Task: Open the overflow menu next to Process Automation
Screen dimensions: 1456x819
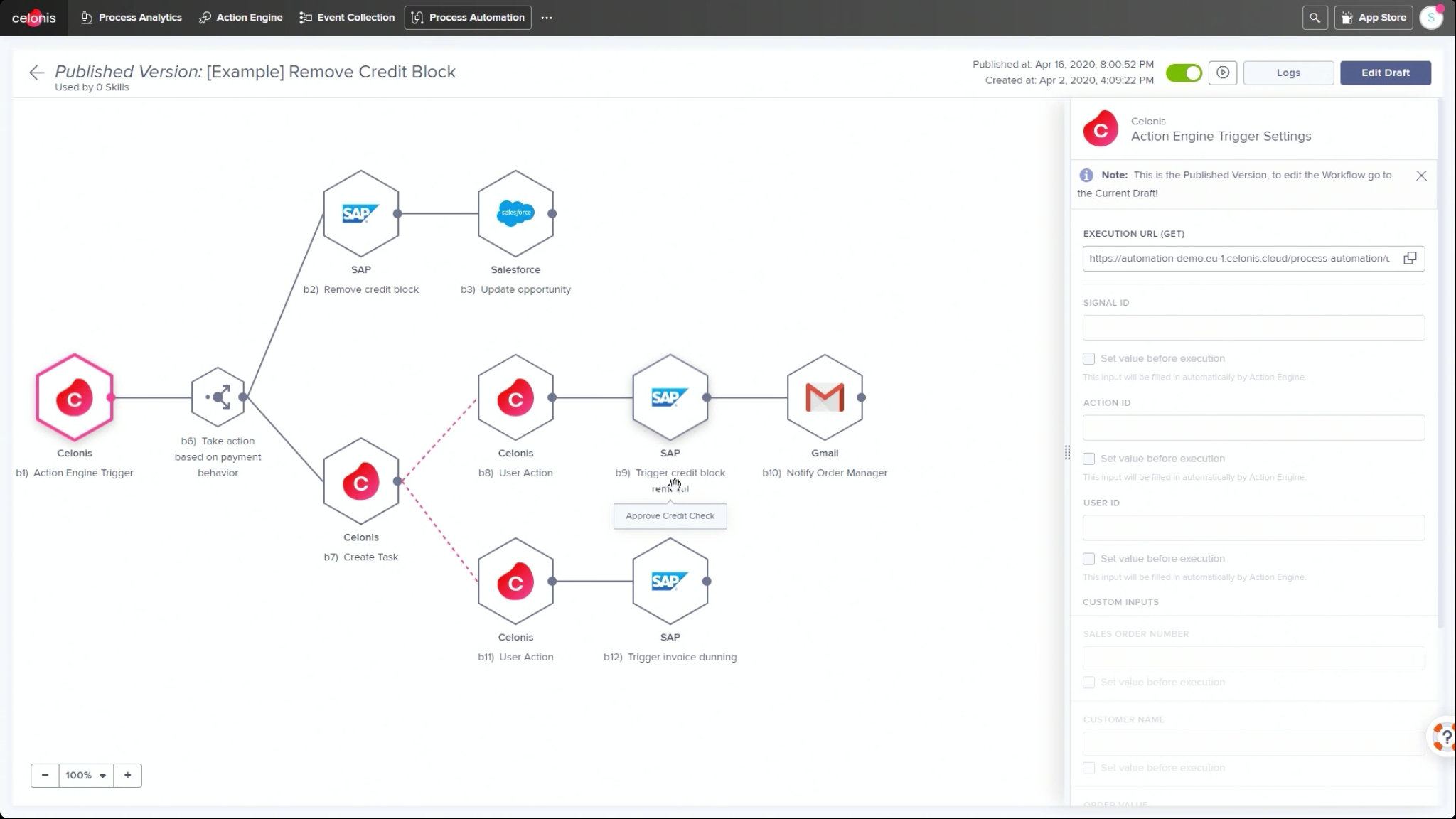Action: [x=546, y=17]
